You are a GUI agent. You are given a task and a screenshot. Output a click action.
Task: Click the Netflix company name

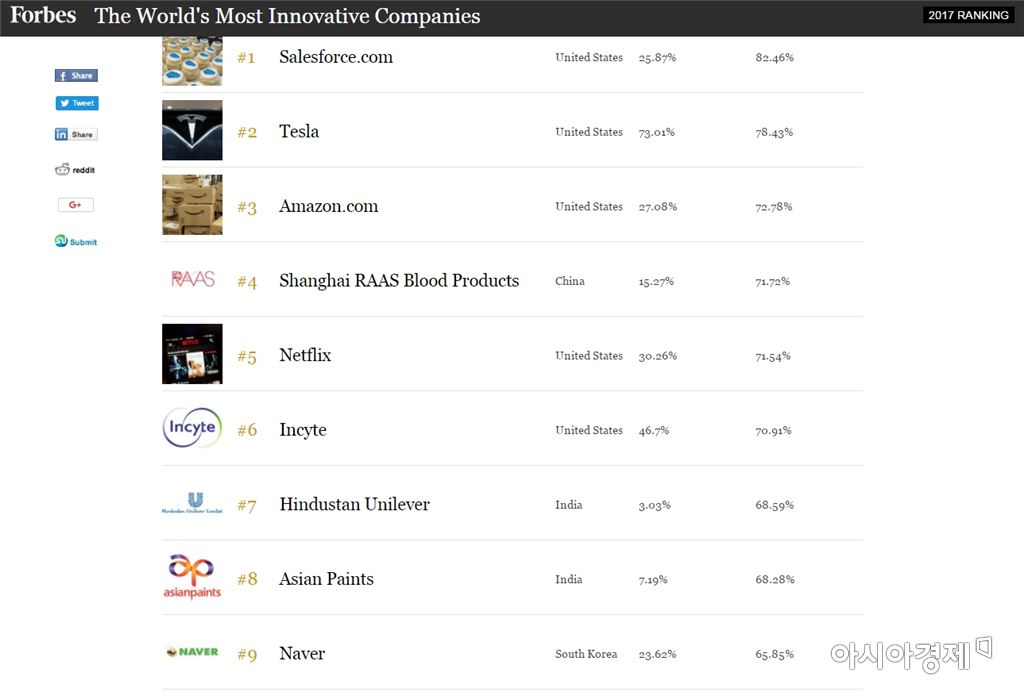[305, 355]
